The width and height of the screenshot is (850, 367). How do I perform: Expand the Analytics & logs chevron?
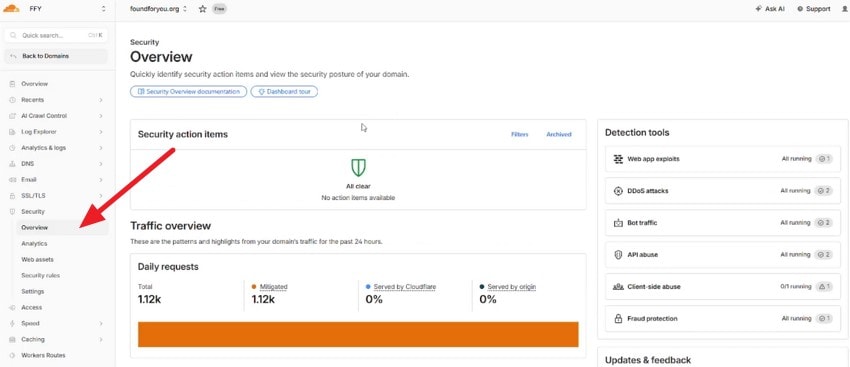pos(101,148)
